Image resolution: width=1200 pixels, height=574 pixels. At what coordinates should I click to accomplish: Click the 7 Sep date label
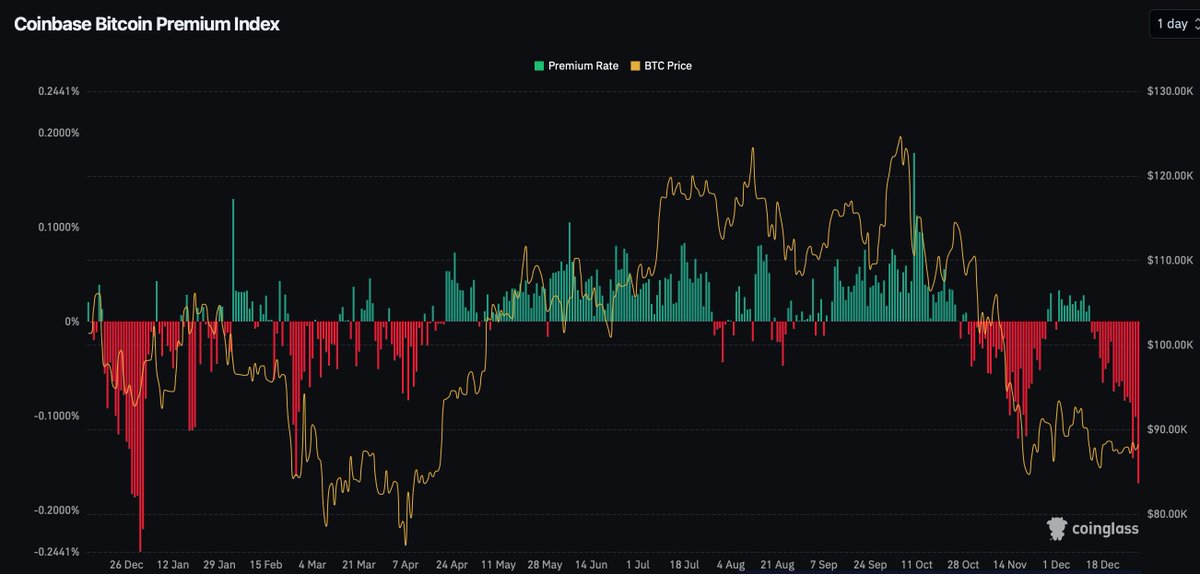[x=825, y=565]
